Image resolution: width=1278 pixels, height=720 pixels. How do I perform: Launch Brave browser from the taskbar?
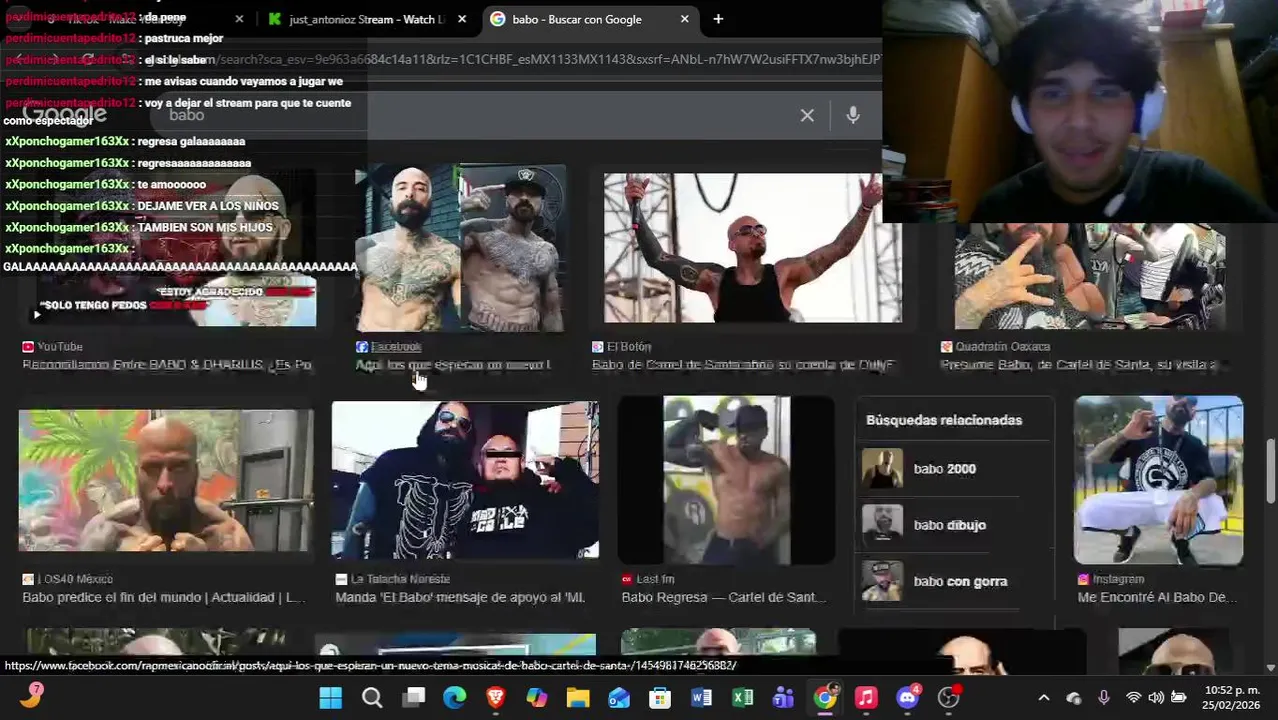point(496,697)
